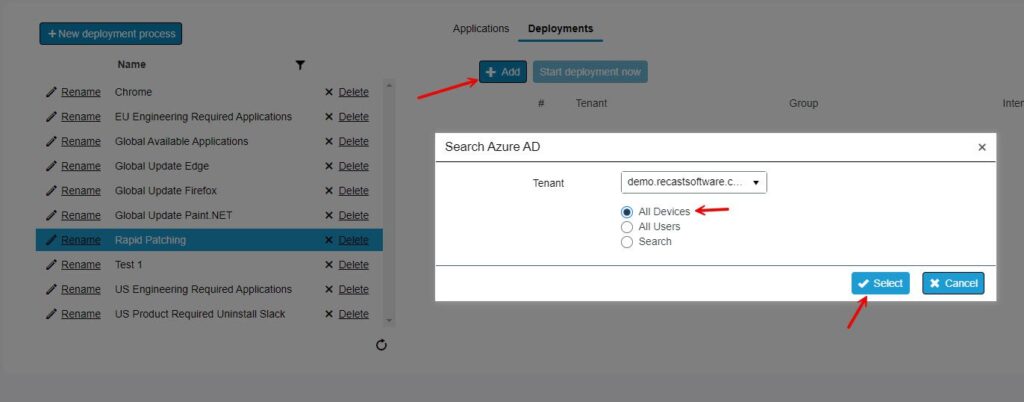Select the All Devices radio option
Screen dimensions: 1024x402
pos(627,212)
